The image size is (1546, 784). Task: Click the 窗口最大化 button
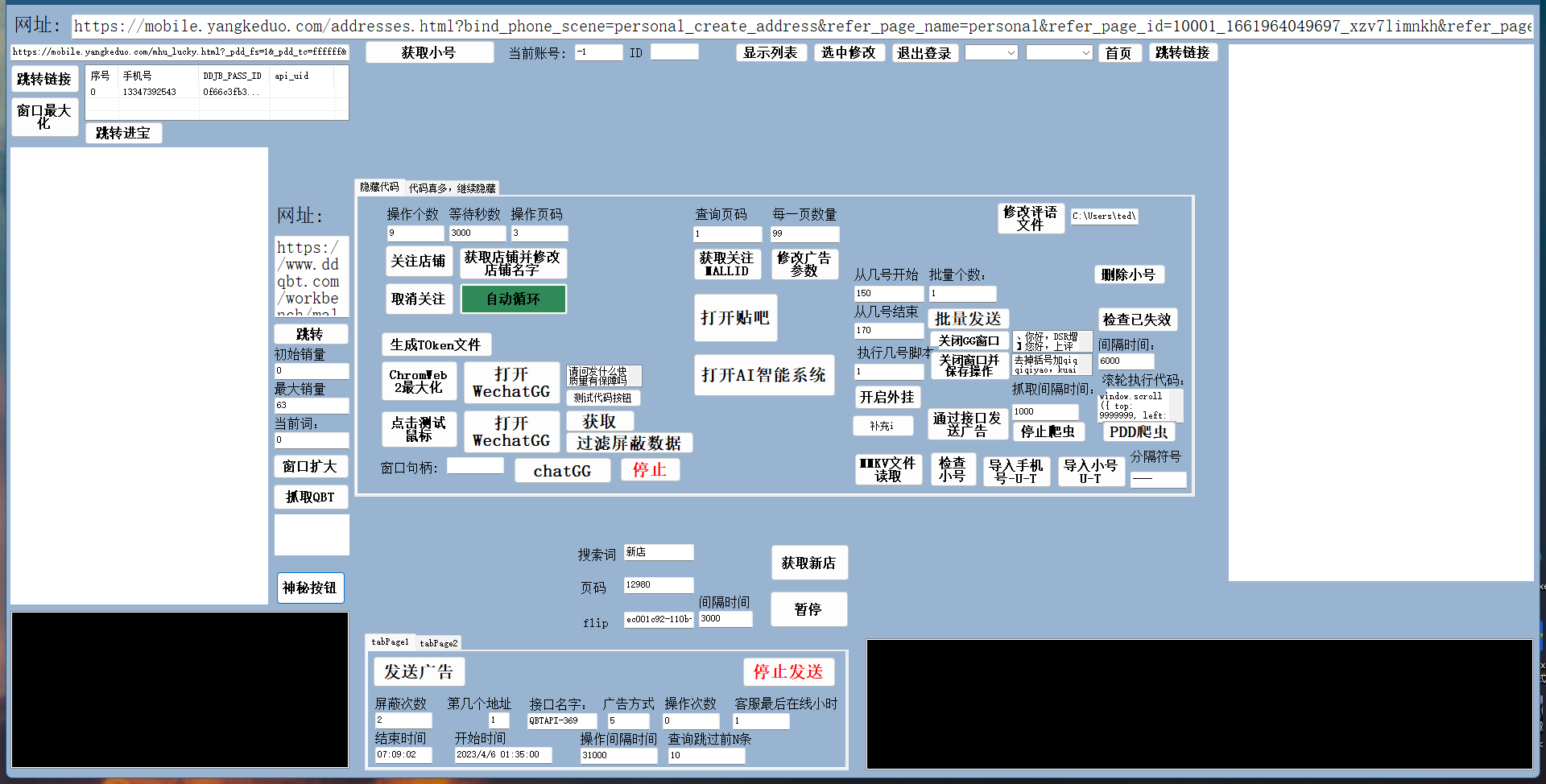(44, 117)
